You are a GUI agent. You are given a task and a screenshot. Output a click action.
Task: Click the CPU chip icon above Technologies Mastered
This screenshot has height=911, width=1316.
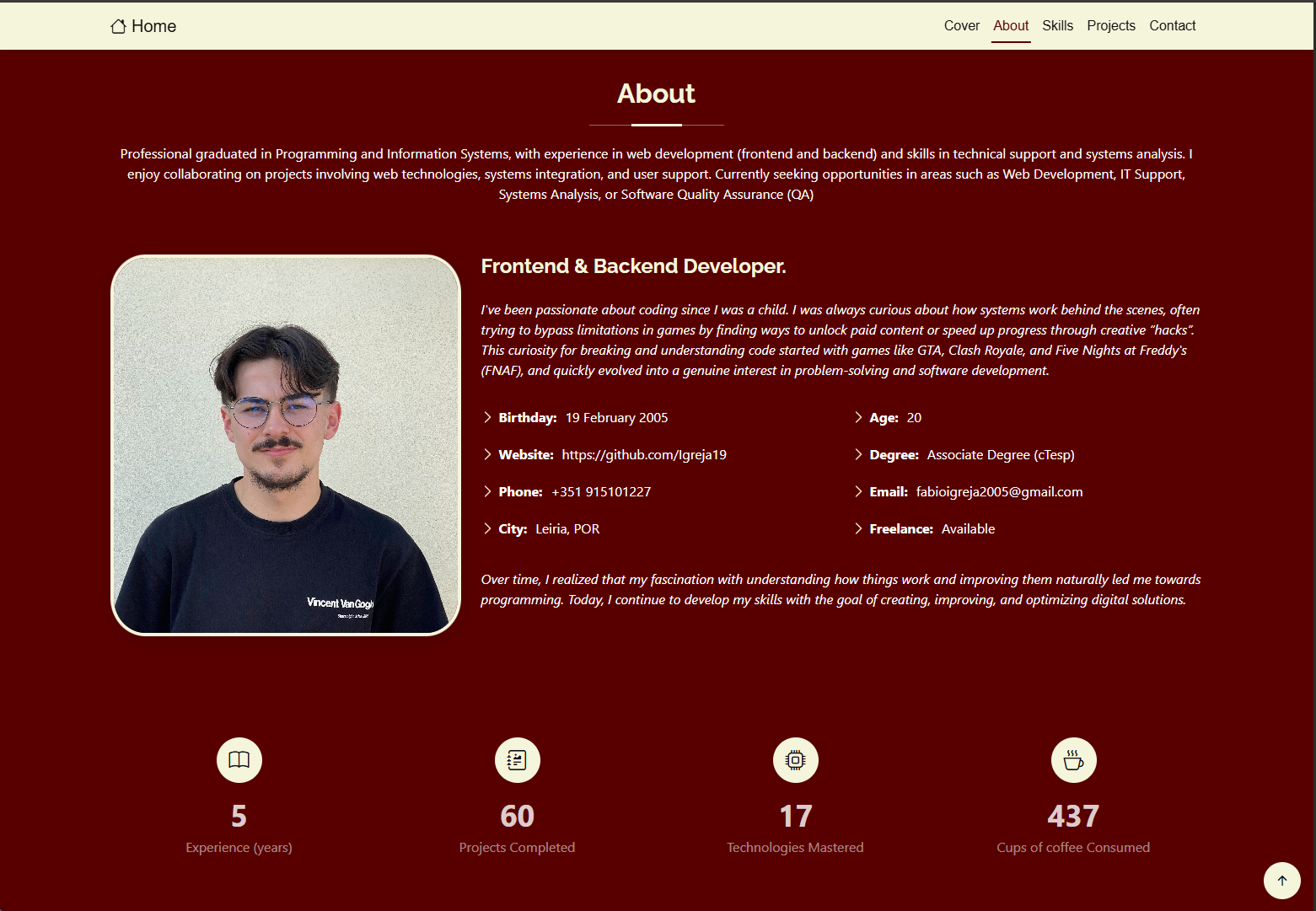pyautogui.click(x=796, y=760)
